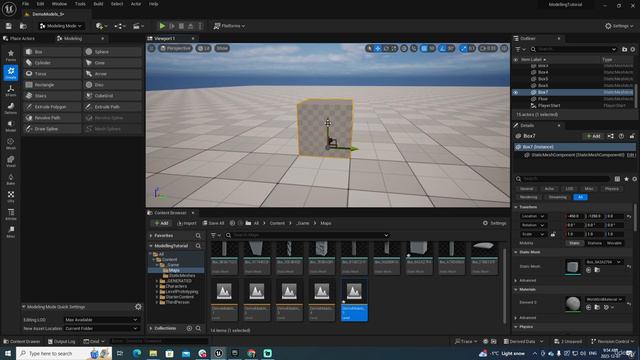Click the Play in editor button
This screenshot has width=640, height=360.
[x=162, y=26]
